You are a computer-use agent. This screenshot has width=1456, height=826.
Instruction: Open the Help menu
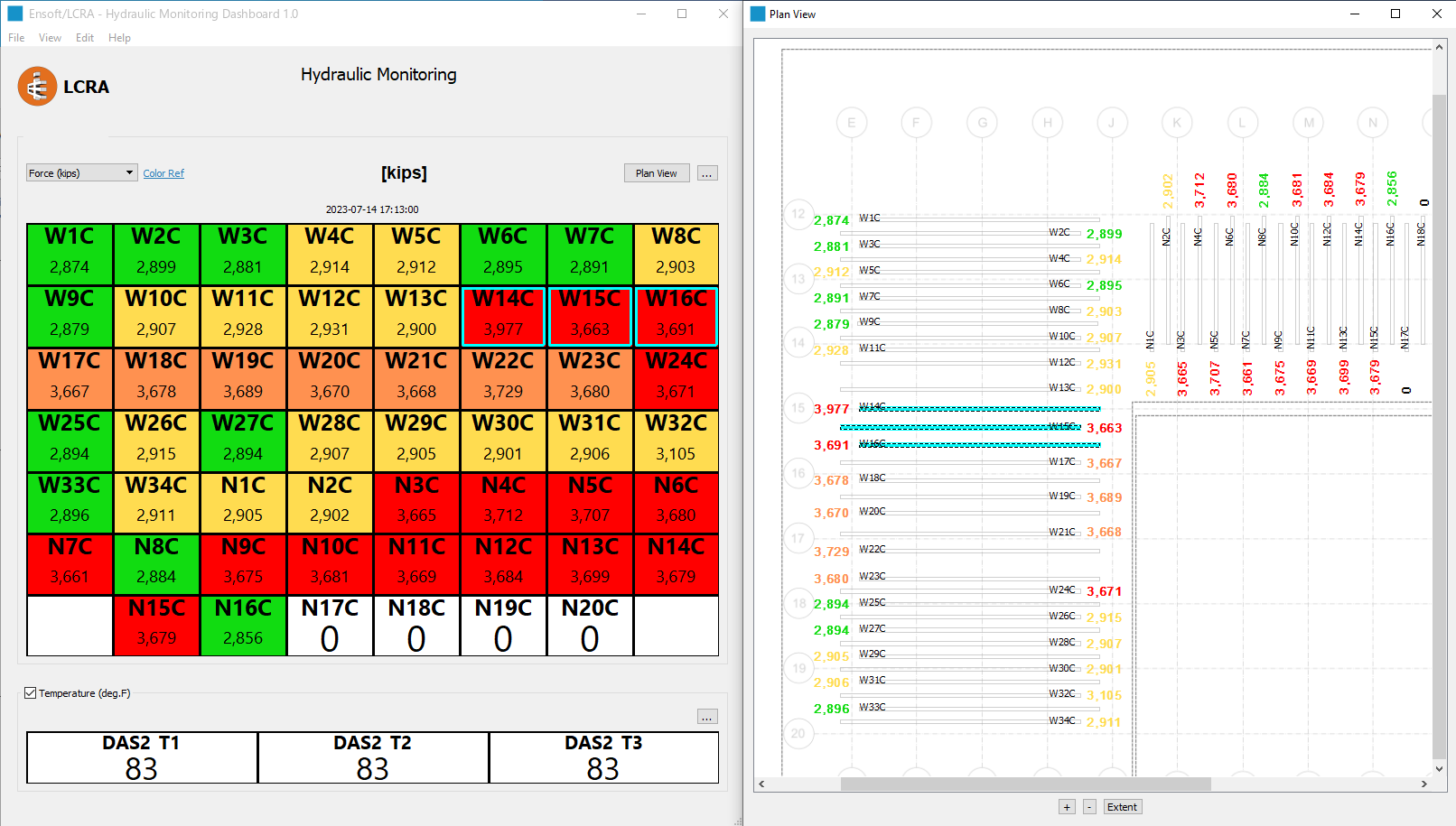tap(119, 38)
